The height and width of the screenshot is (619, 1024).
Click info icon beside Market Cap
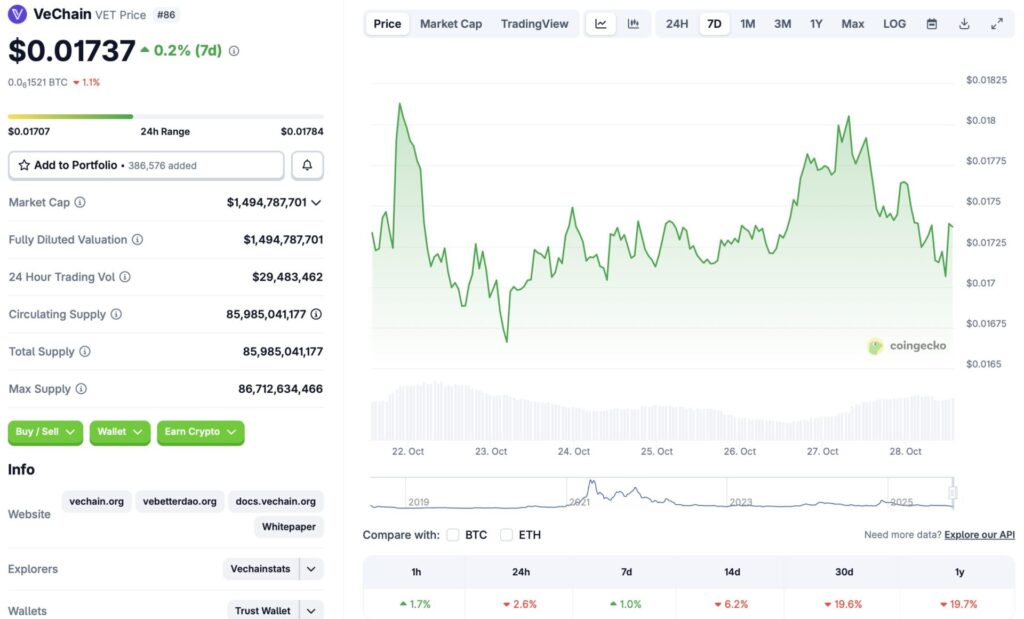click(80, 202)
